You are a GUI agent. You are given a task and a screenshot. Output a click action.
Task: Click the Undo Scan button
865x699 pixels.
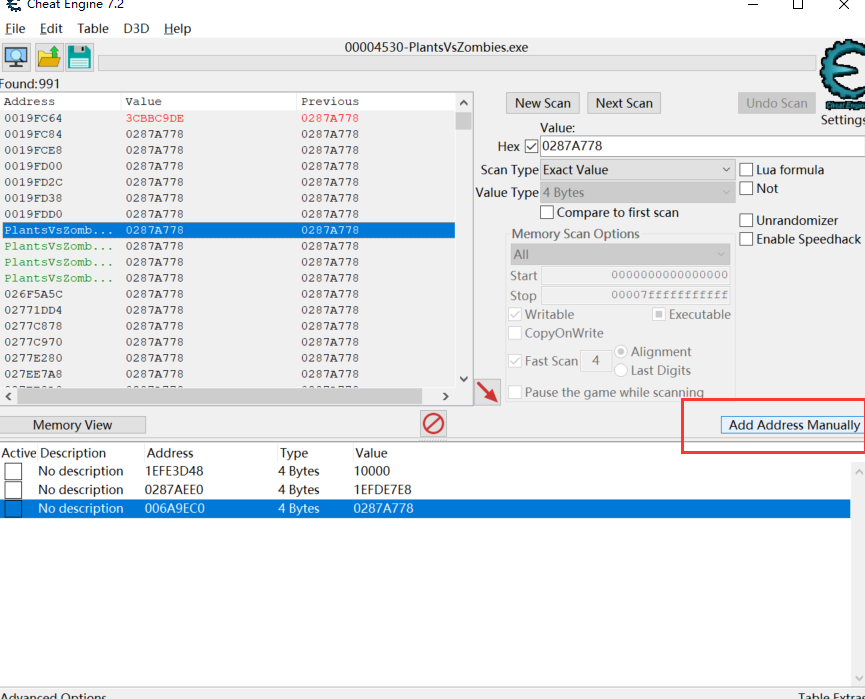coord(777,103)
